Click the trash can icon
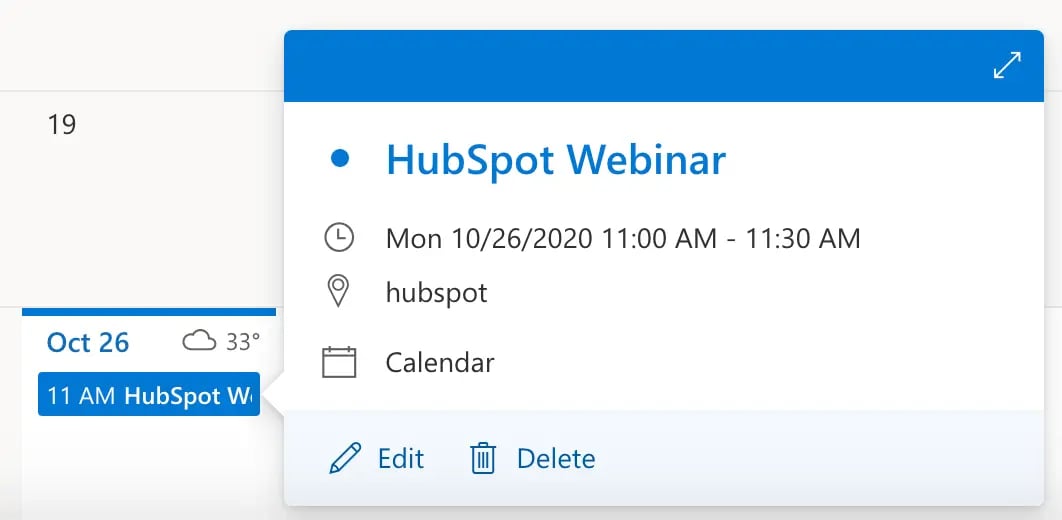Screen dimensions: 1062x520 click(x=484, y=459)
